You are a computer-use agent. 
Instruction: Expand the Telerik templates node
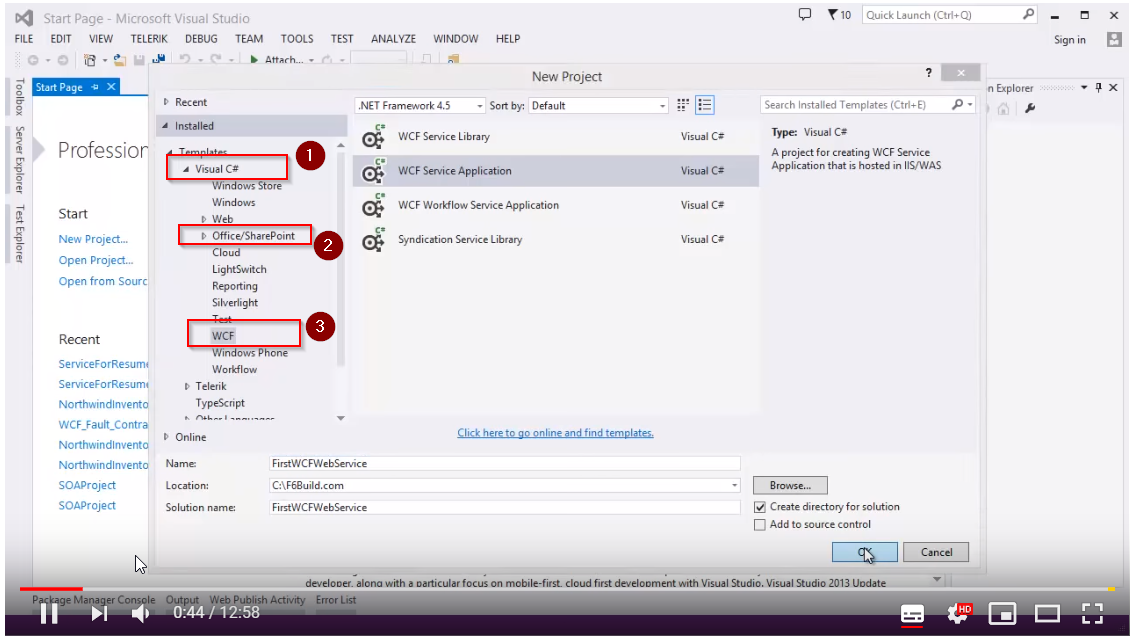coord(187,387)
